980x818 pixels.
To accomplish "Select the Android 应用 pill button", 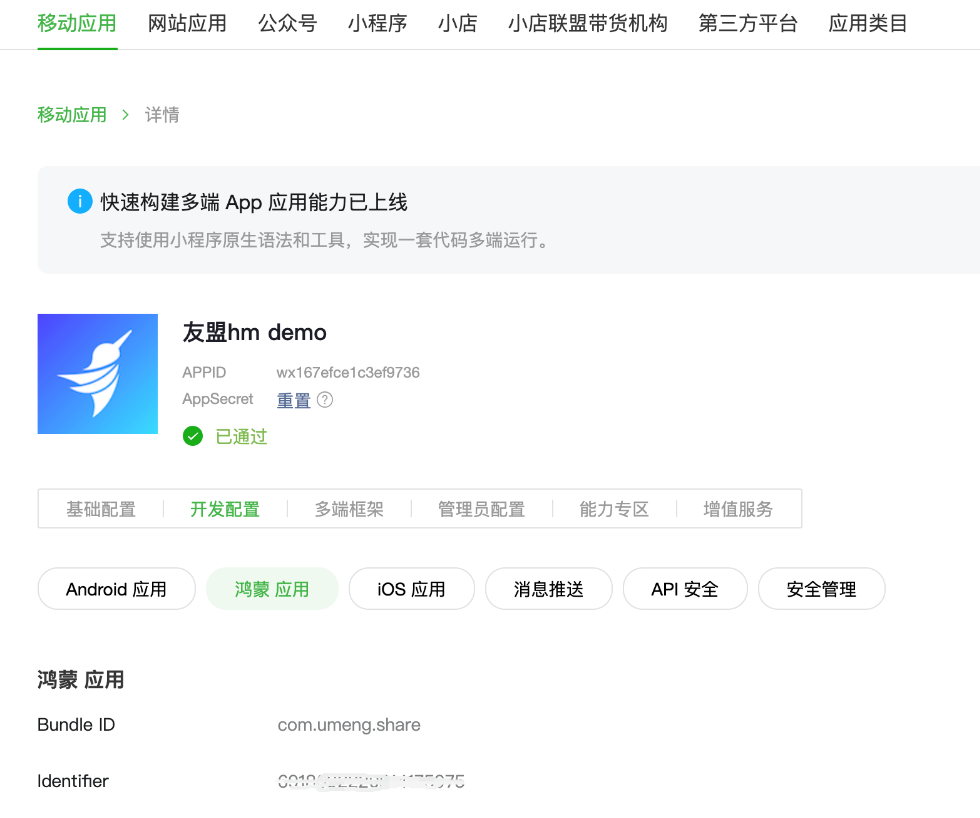I will (x=116, y=589).
